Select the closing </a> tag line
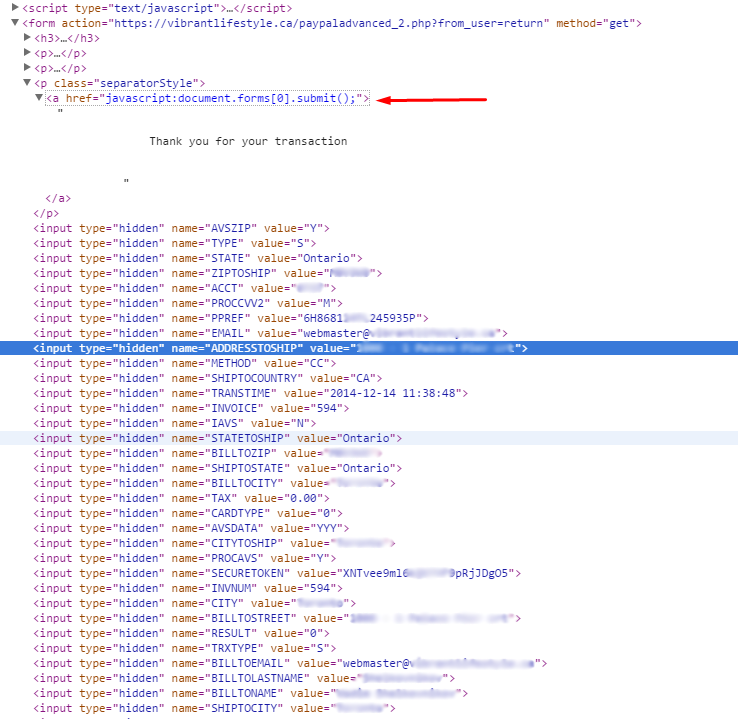The height and width of the screenshot is (719, 738). click(58, 198)
